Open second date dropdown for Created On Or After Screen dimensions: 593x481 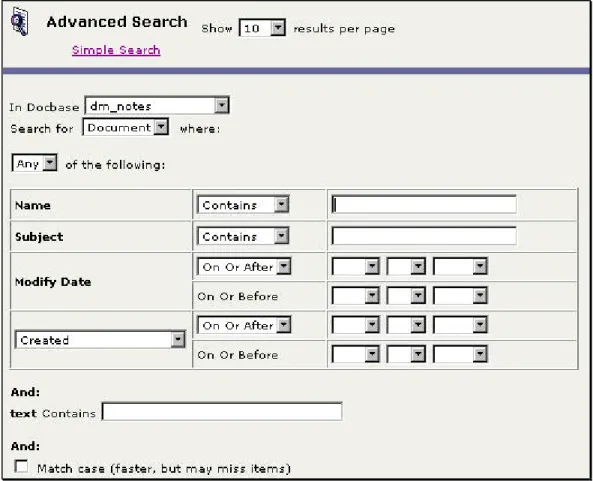pos(406,325)
